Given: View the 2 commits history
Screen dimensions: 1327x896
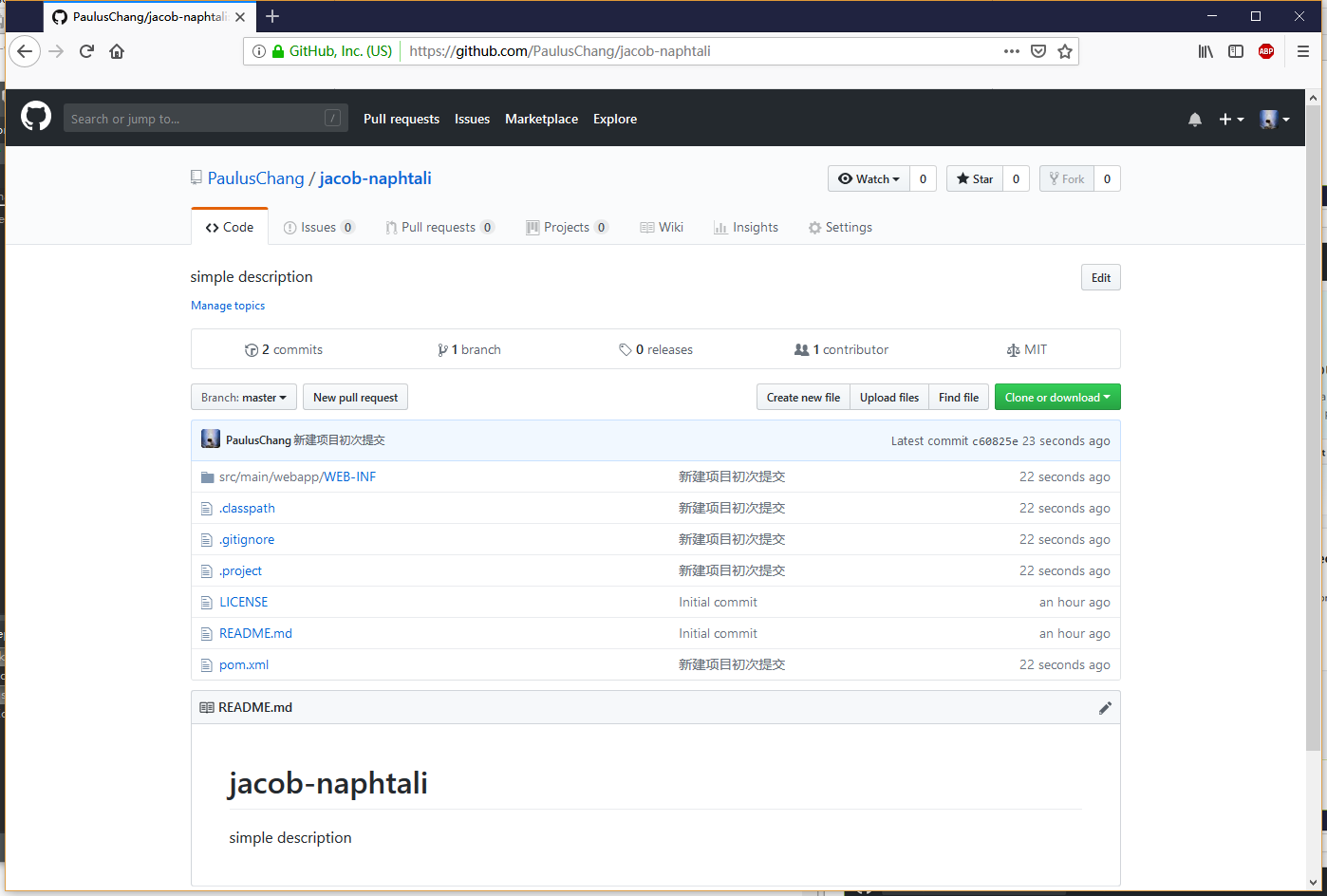Looking at the screenshot, I should (284, 350).
